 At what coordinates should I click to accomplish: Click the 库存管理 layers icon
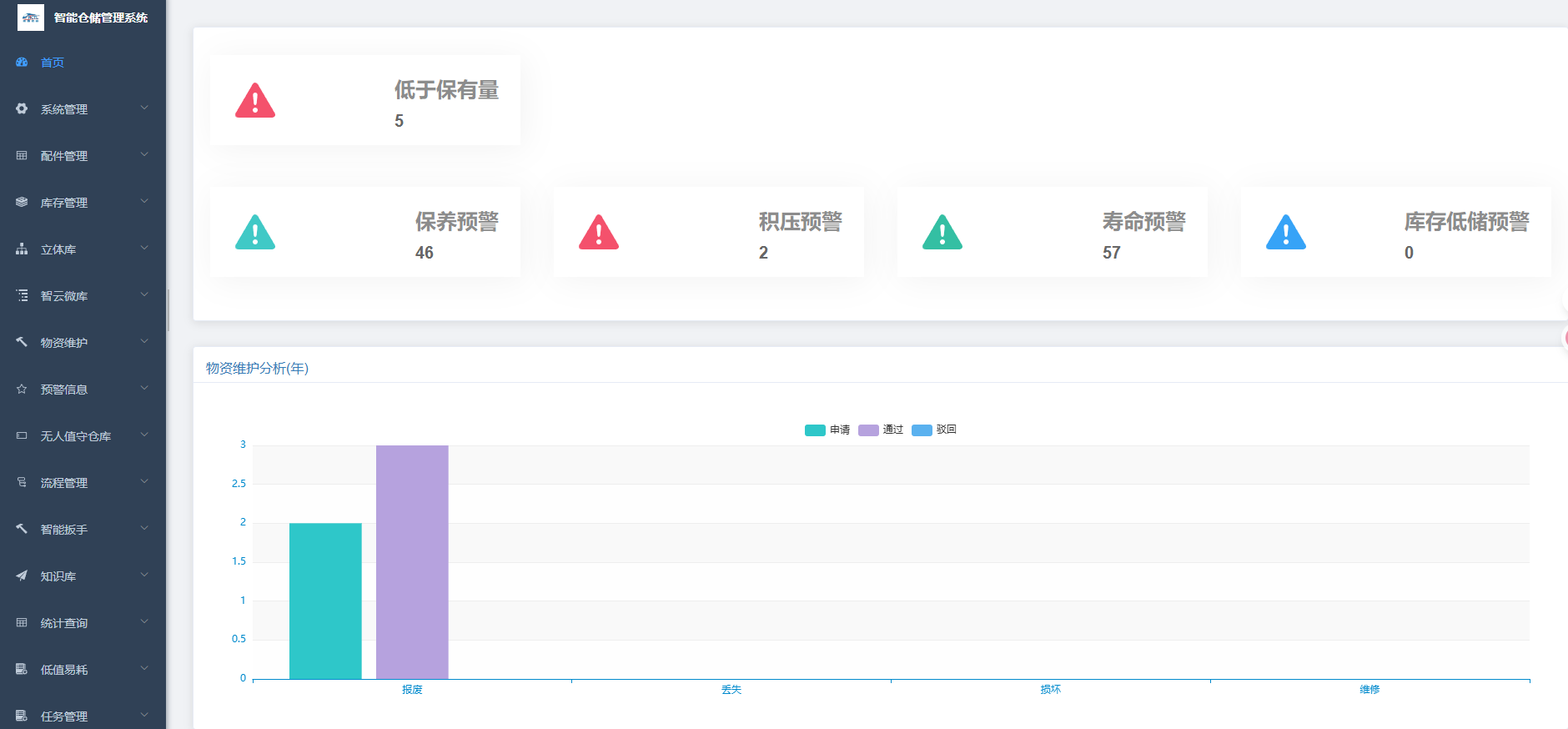(x=22, y=203)
